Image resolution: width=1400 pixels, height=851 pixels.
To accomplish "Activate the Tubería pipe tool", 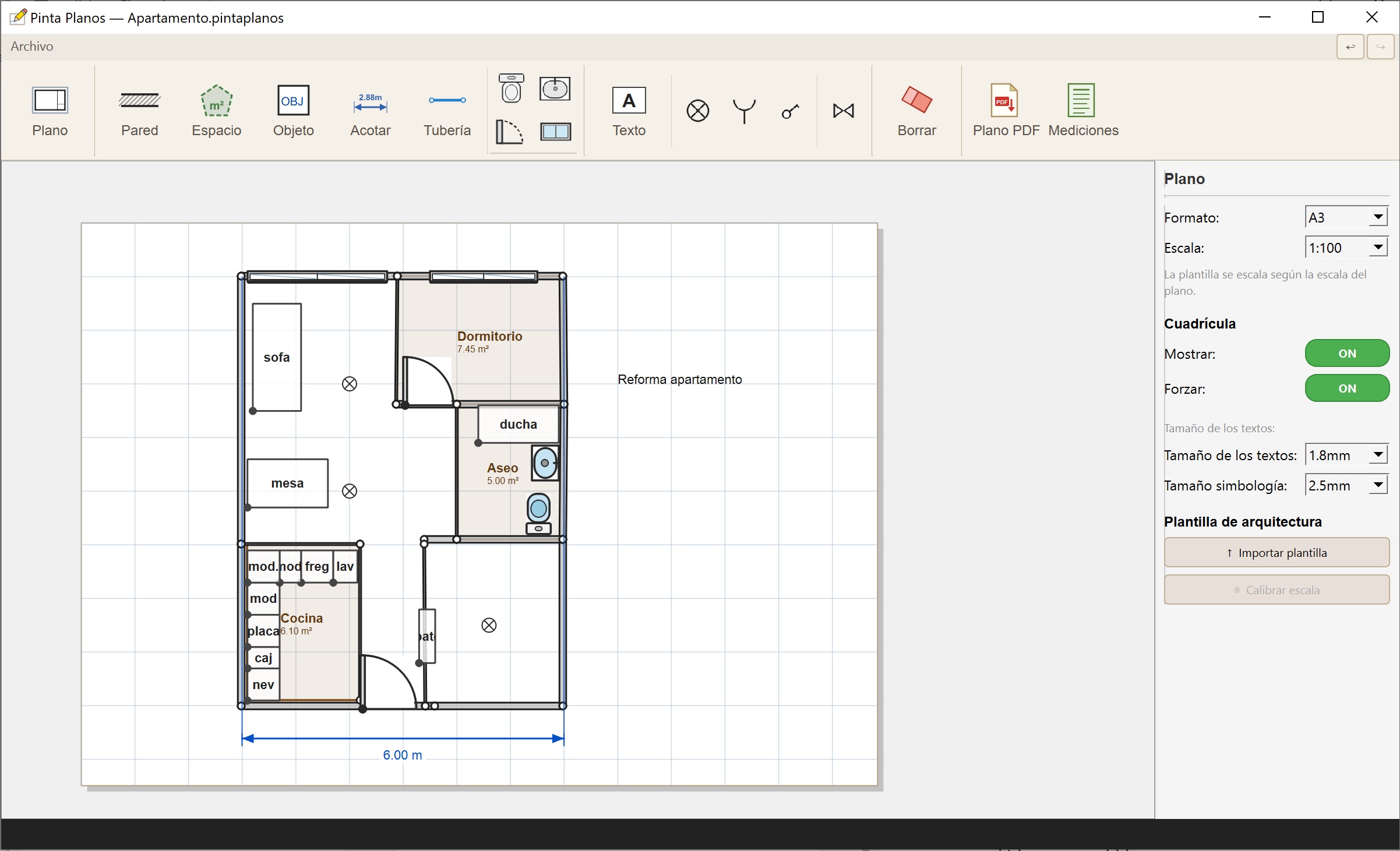I will tap(447, 111).
